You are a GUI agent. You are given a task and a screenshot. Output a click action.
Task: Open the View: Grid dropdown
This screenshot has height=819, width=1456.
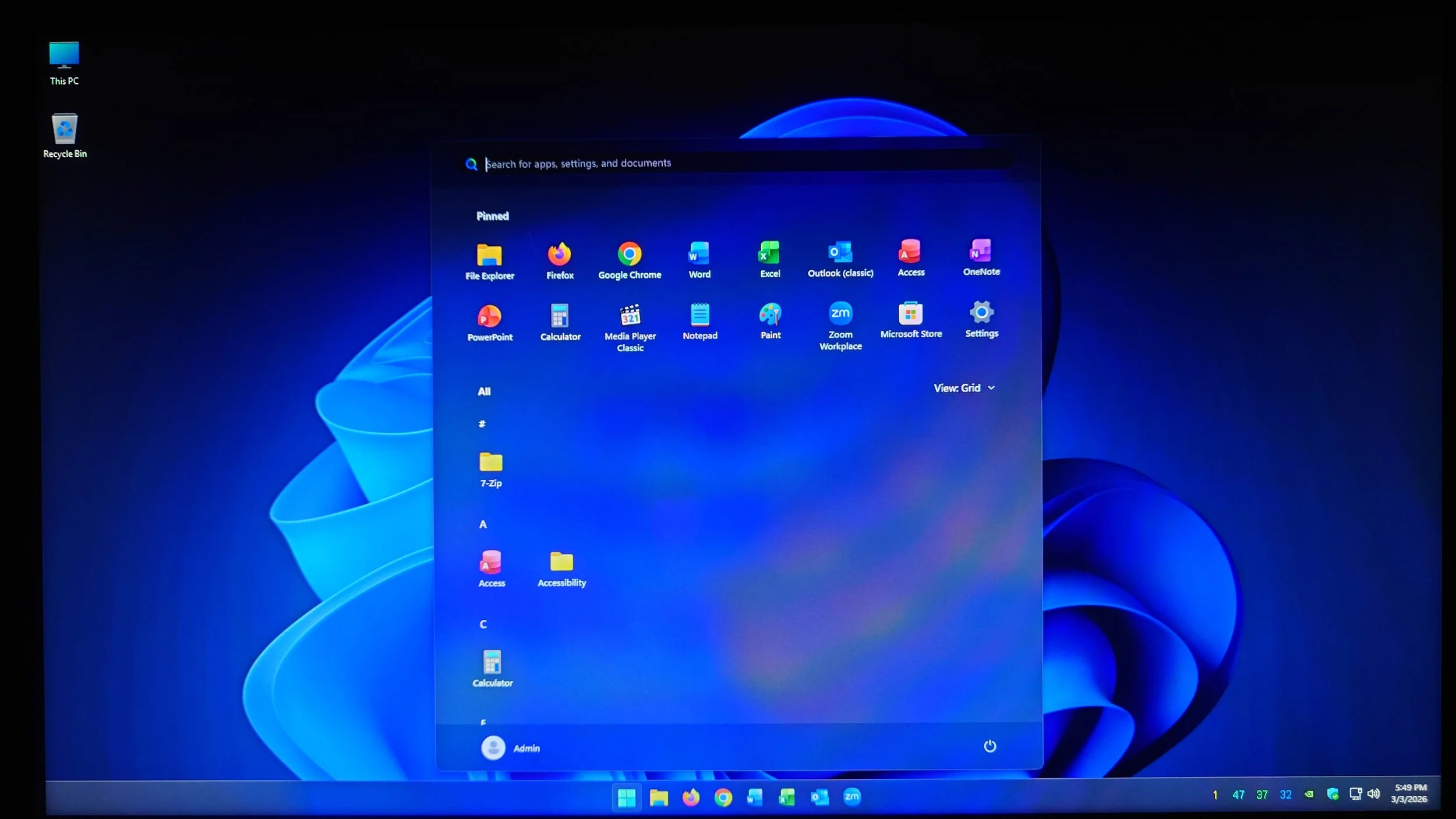pos(964,388)
